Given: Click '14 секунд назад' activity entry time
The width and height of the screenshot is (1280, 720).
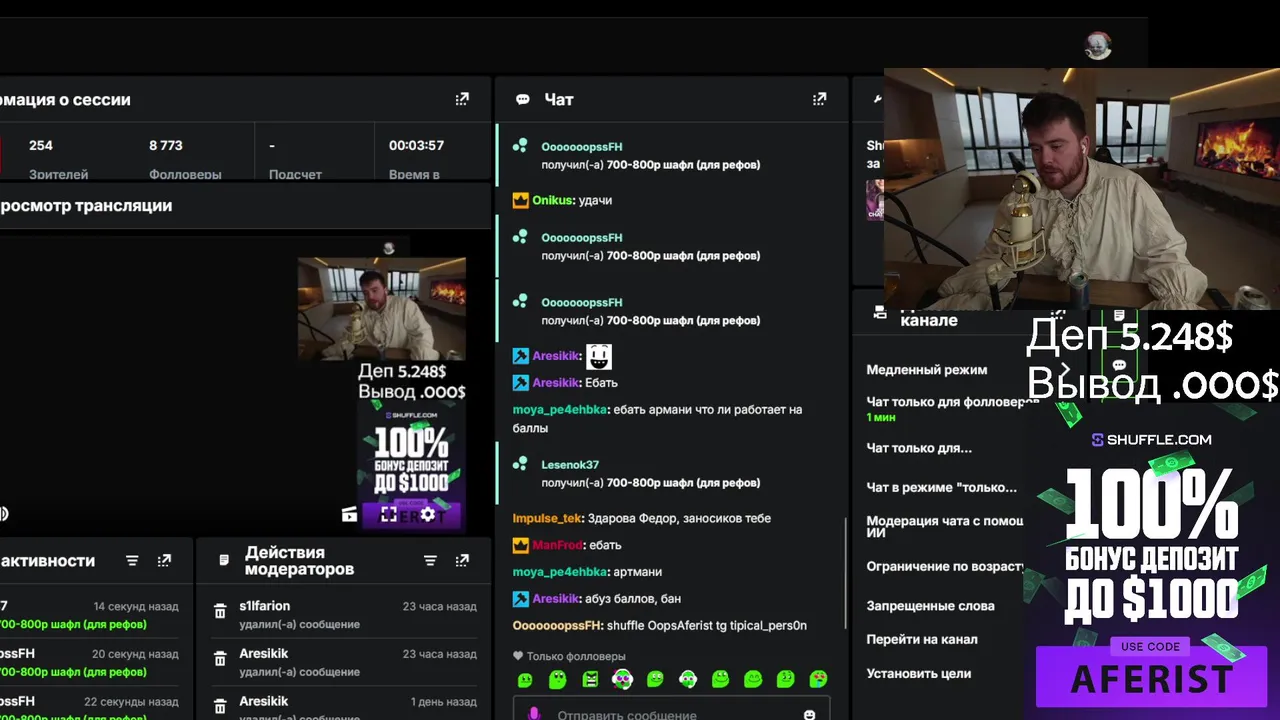Looking at the screenshot, I should tap(136, 606).
